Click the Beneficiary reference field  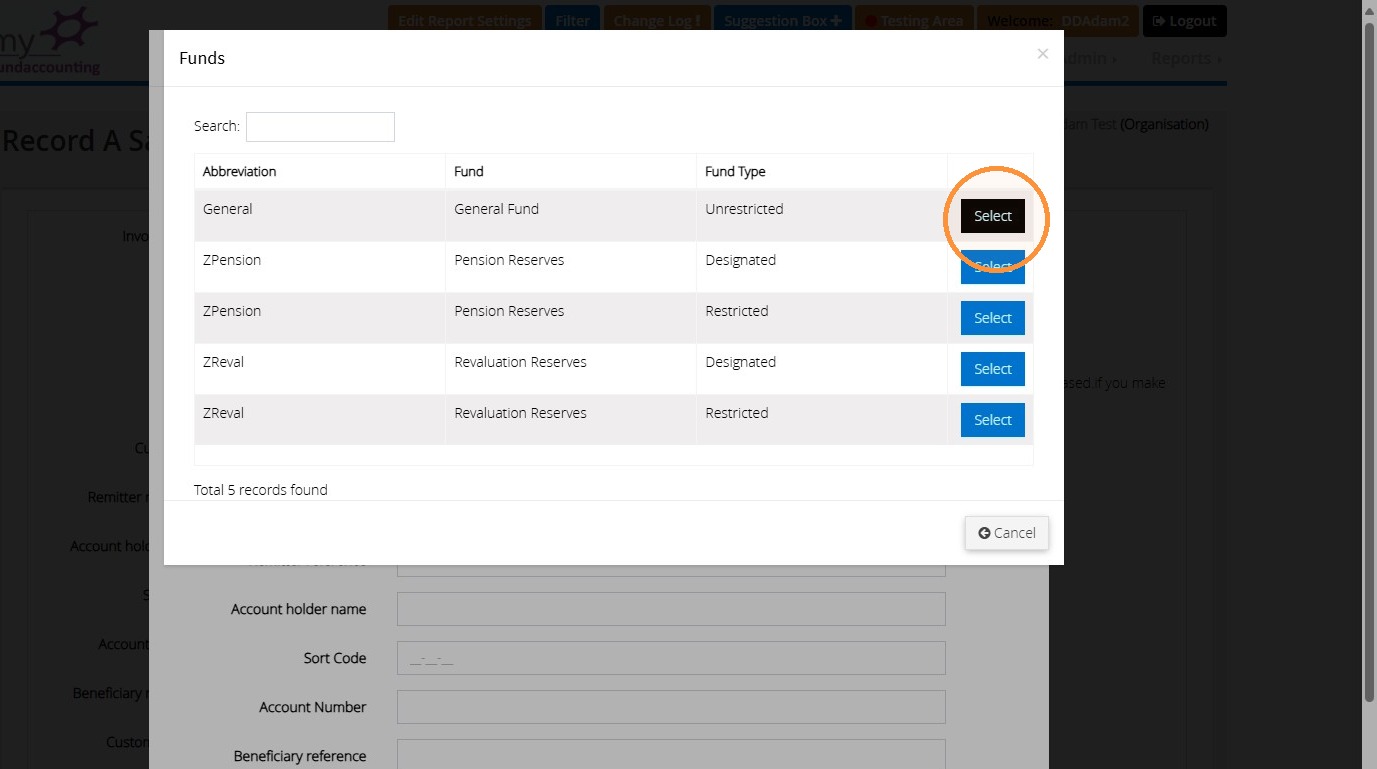pos(671,755)
